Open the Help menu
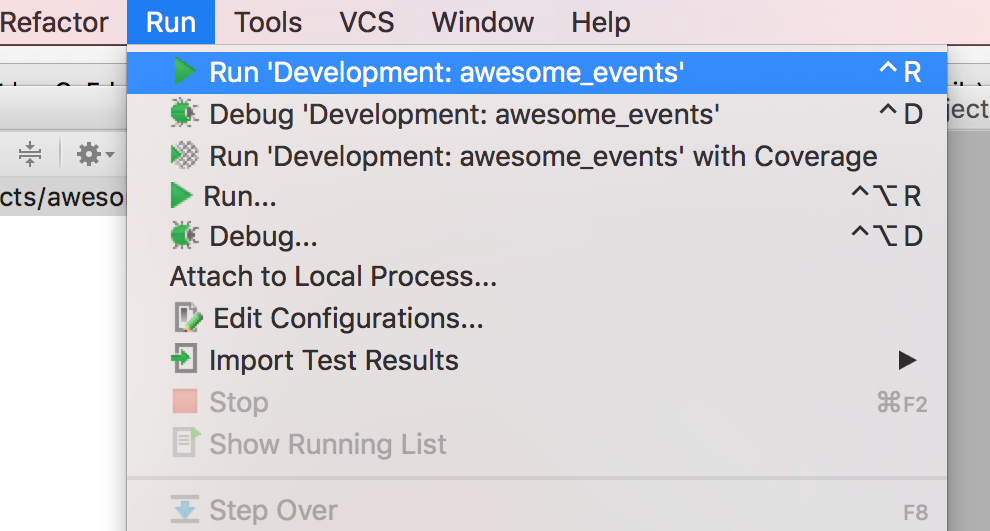The height and width of the screenshot is (531, 990). tap(600, 22)
